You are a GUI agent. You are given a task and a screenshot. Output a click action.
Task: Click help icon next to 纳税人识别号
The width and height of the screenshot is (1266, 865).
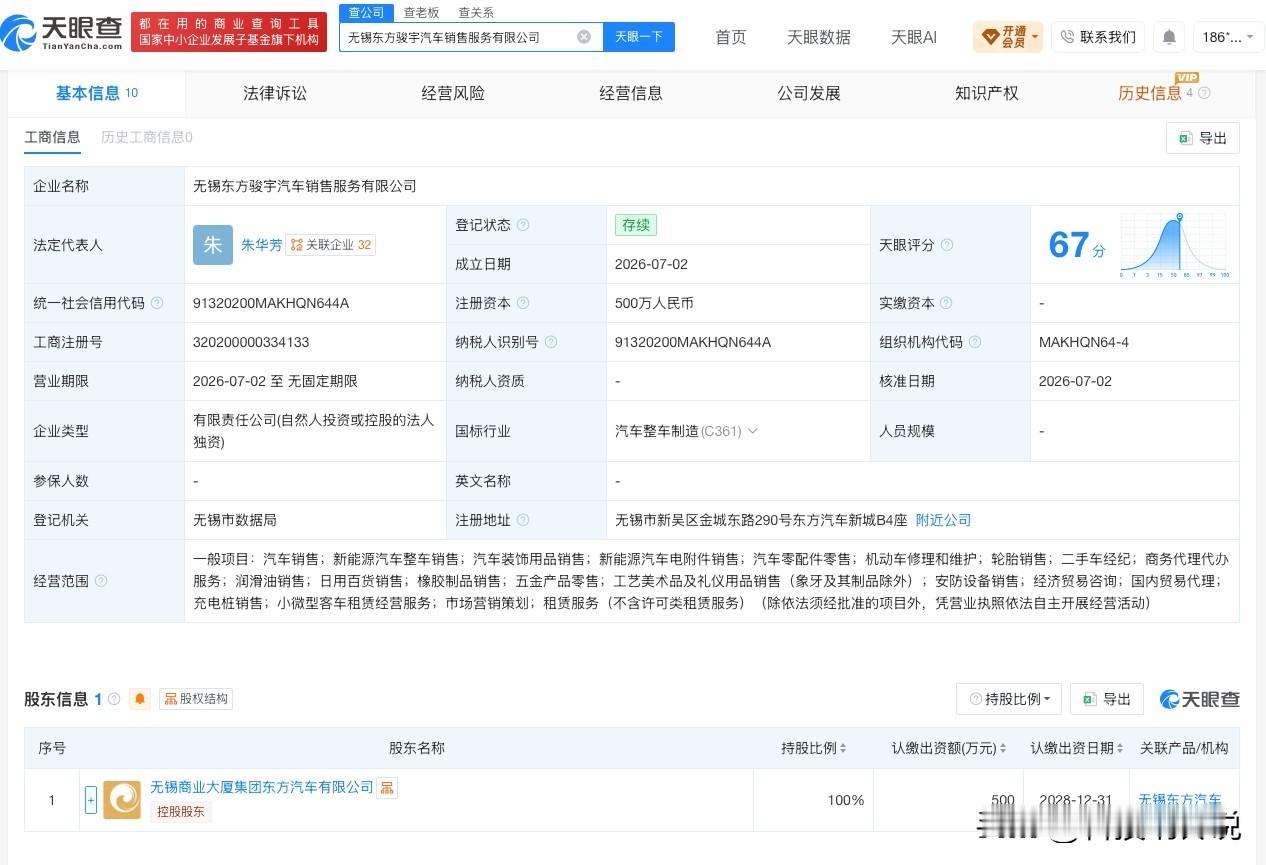551,342
